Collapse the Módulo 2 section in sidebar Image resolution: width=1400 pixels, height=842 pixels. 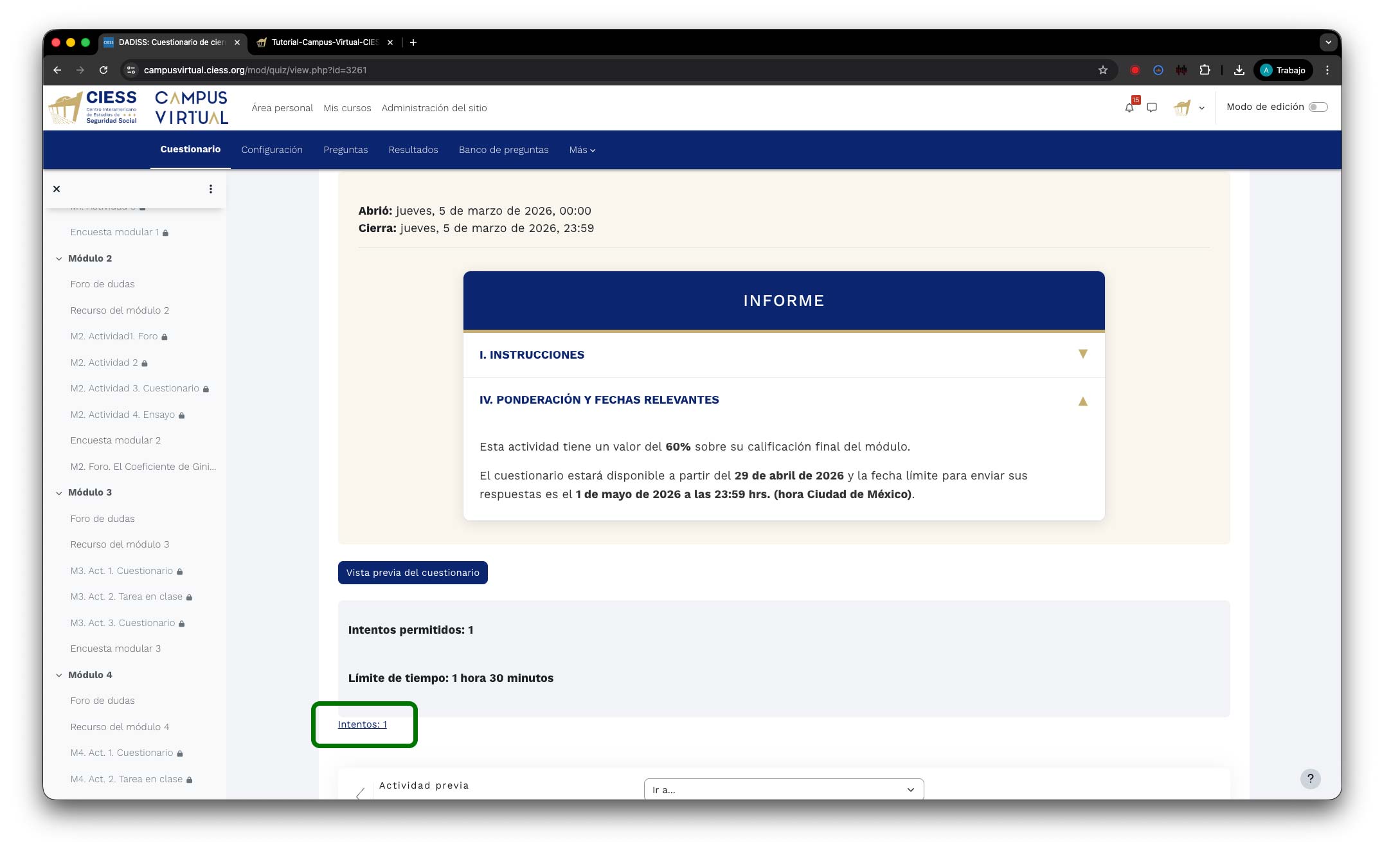tap(59, 258)
